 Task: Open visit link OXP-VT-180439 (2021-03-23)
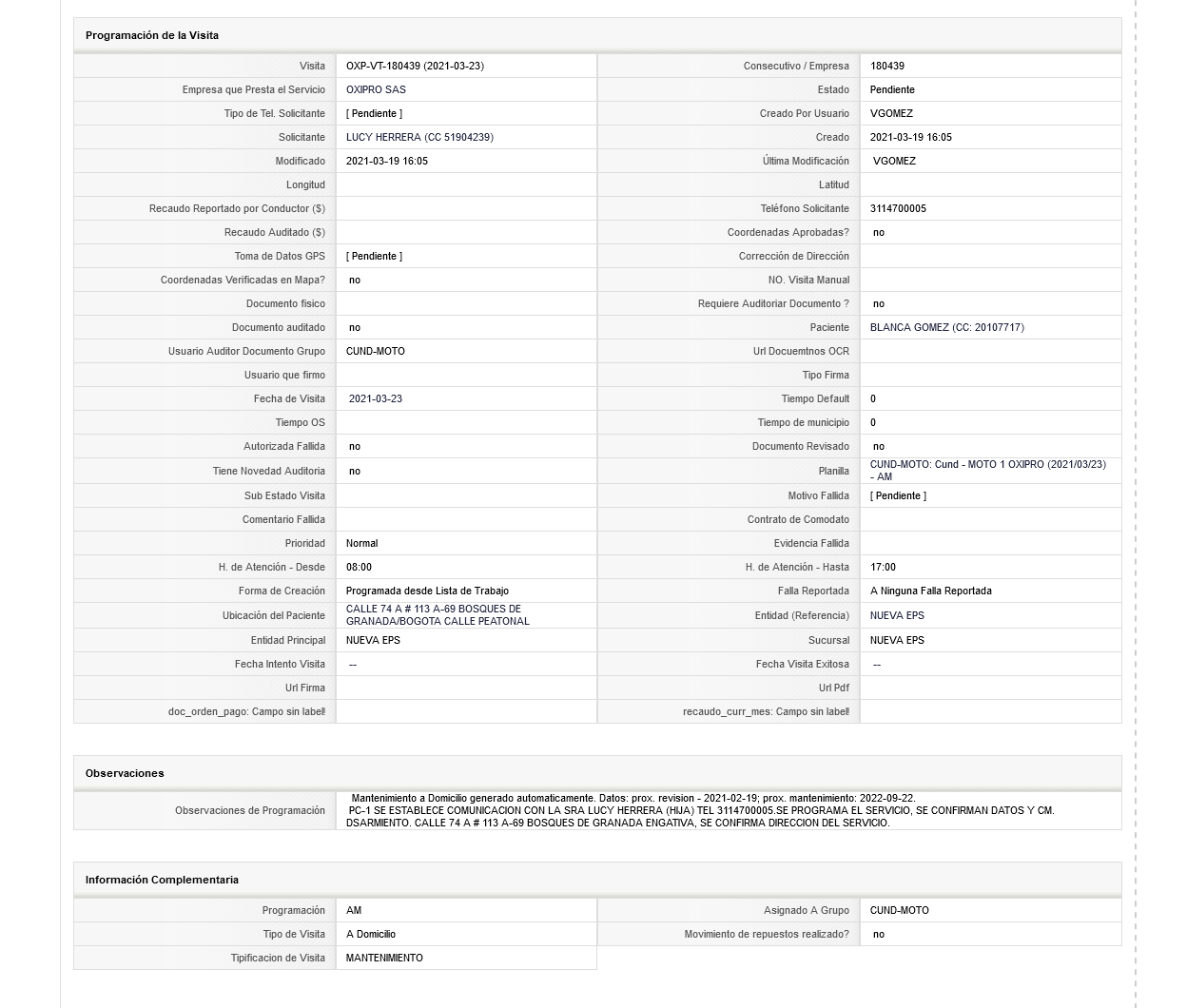pos(415,66)
